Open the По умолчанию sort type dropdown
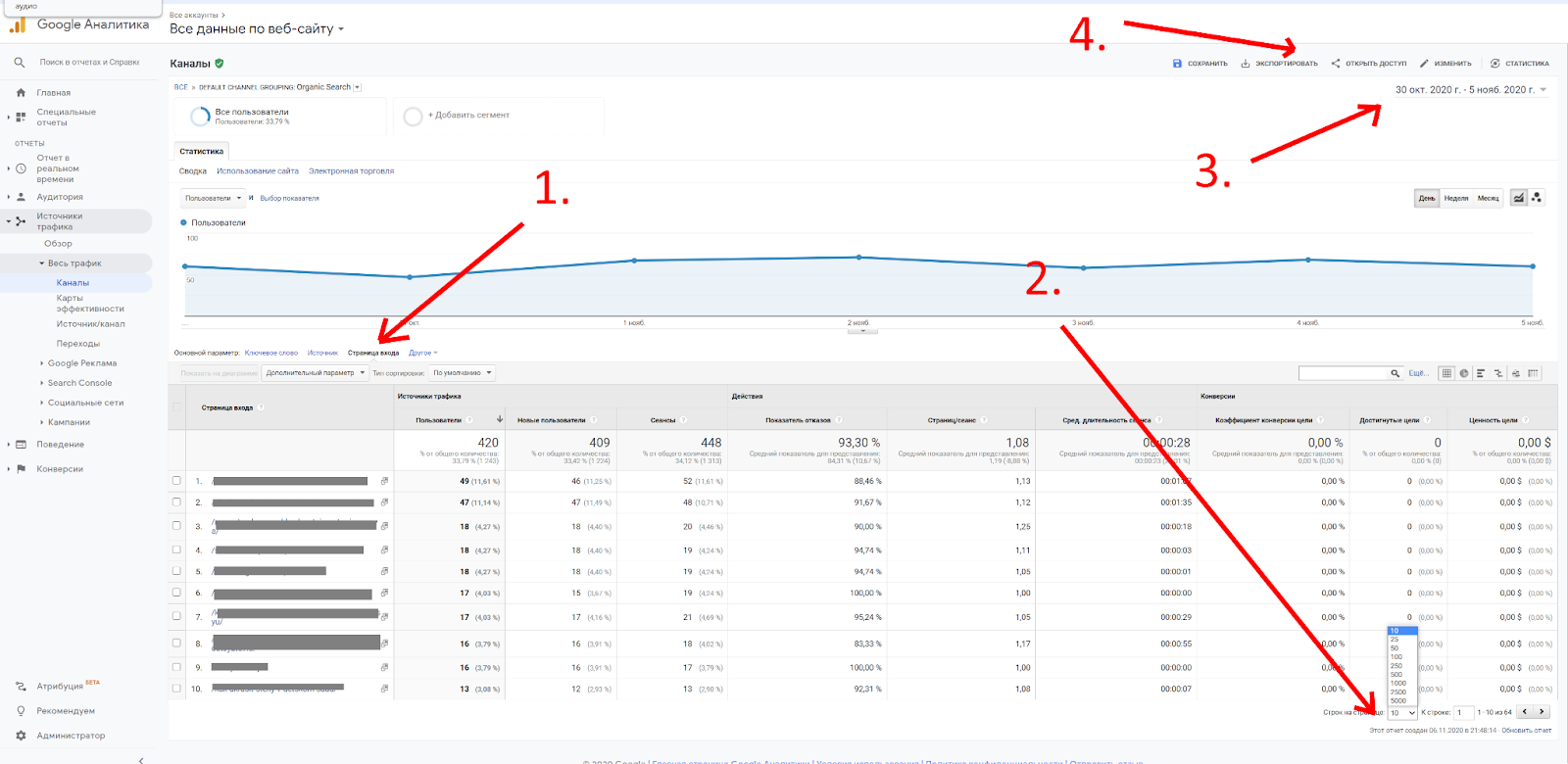 click(462, 373)
